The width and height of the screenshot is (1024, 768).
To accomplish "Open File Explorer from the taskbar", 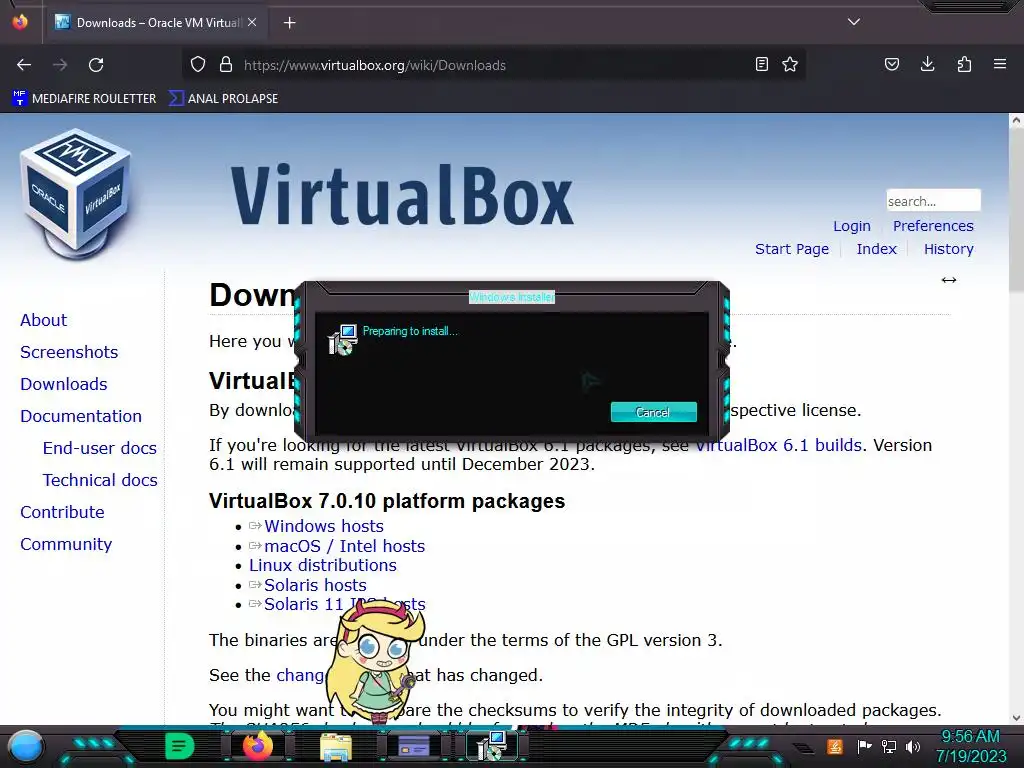I will [x=336, y=746].
